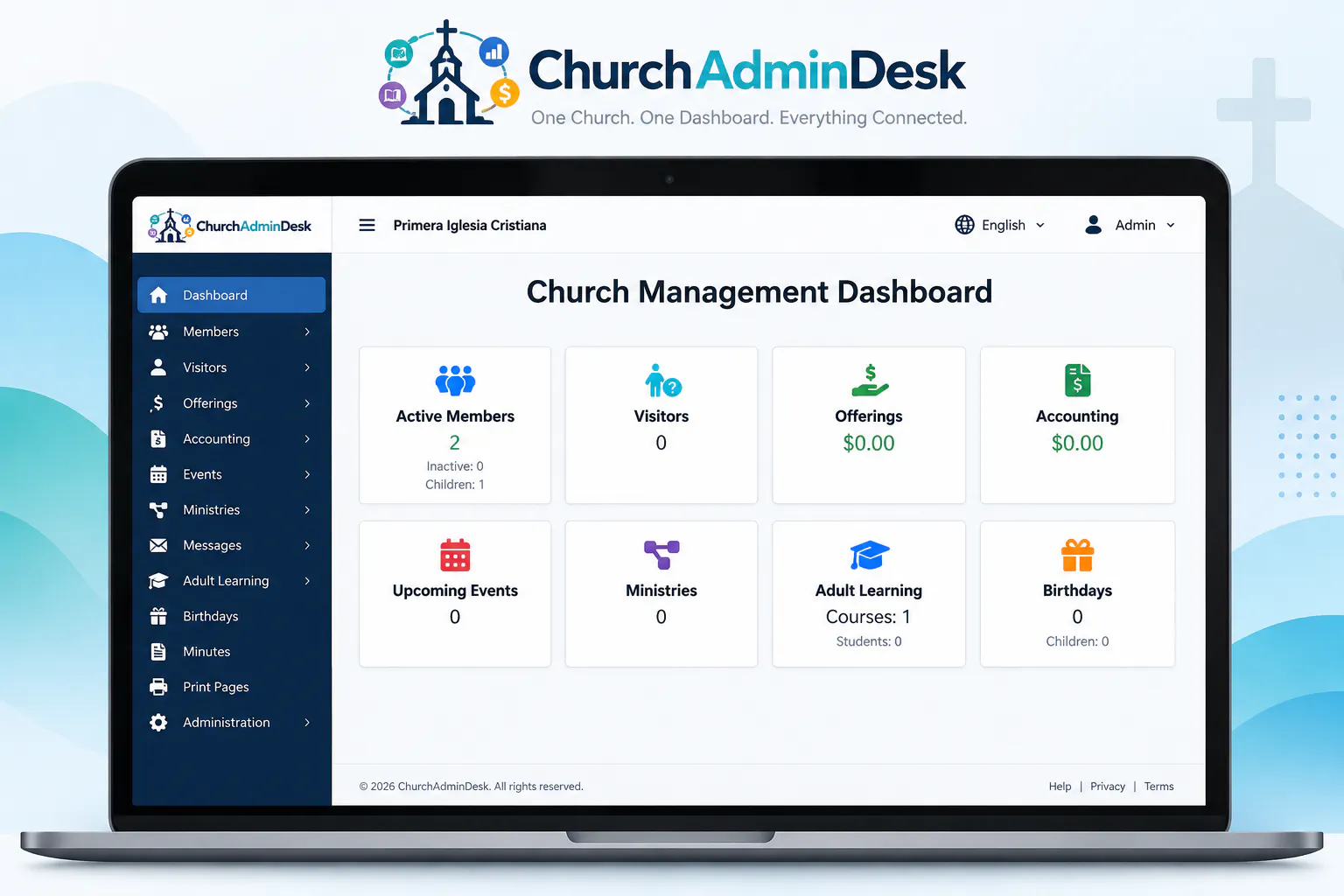Click the "Children: 0" text in Birthdays
Viewport: 1344px width, 896px height.
pyautogui.click(x=1078, y=641)
